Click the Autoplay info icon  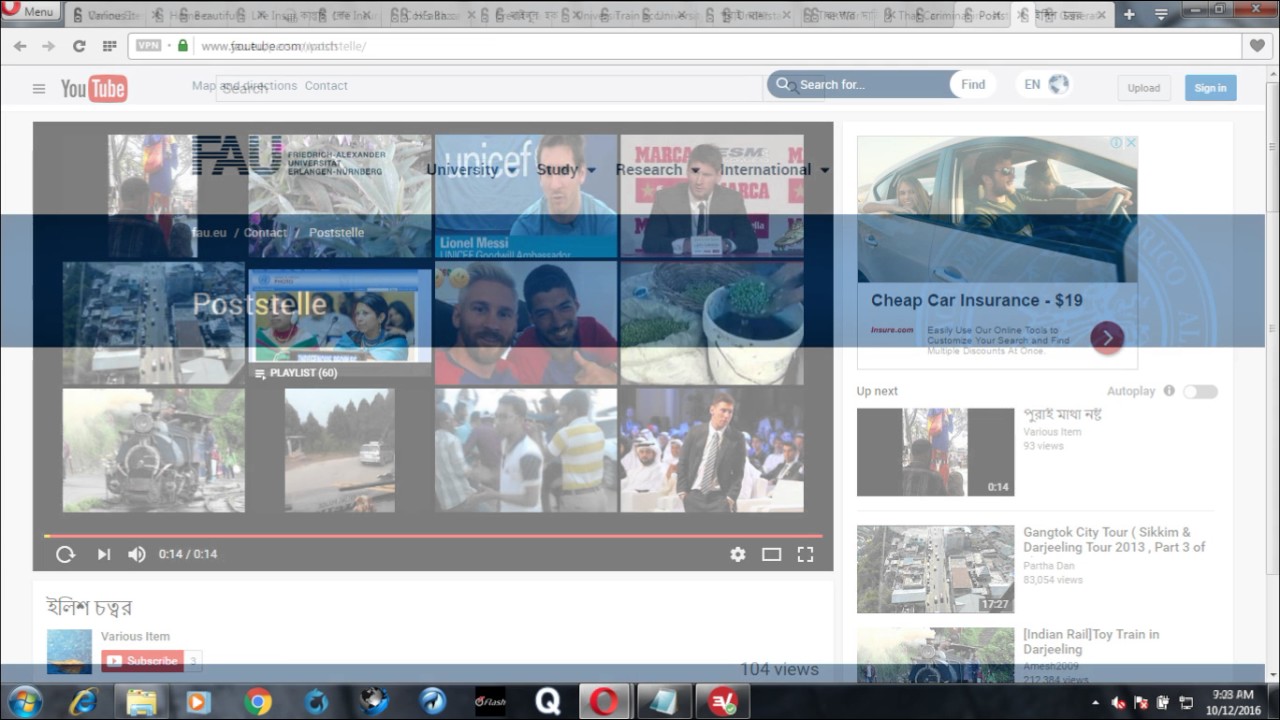click(1168, 391)
